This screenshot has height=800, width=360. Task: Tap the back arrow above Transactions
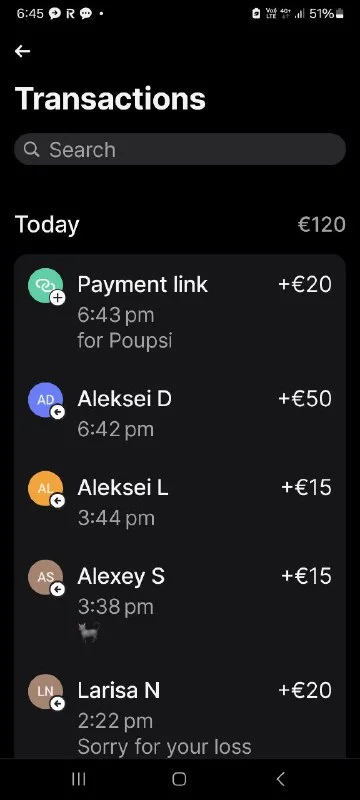(x=22, y=51)
